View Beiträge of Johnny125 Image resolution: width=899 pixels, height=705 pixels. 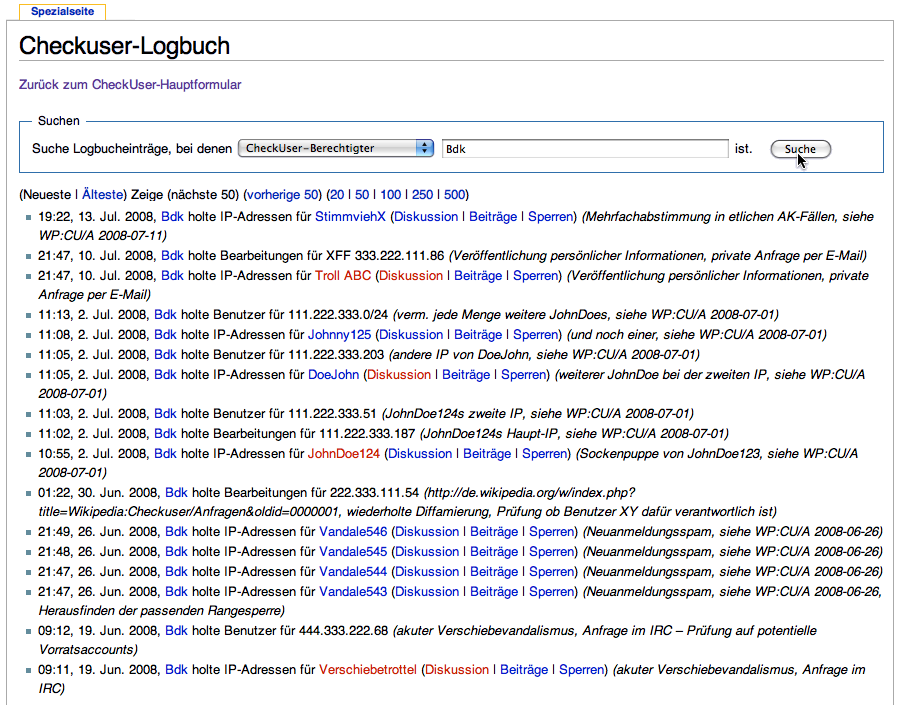[478, 335]
